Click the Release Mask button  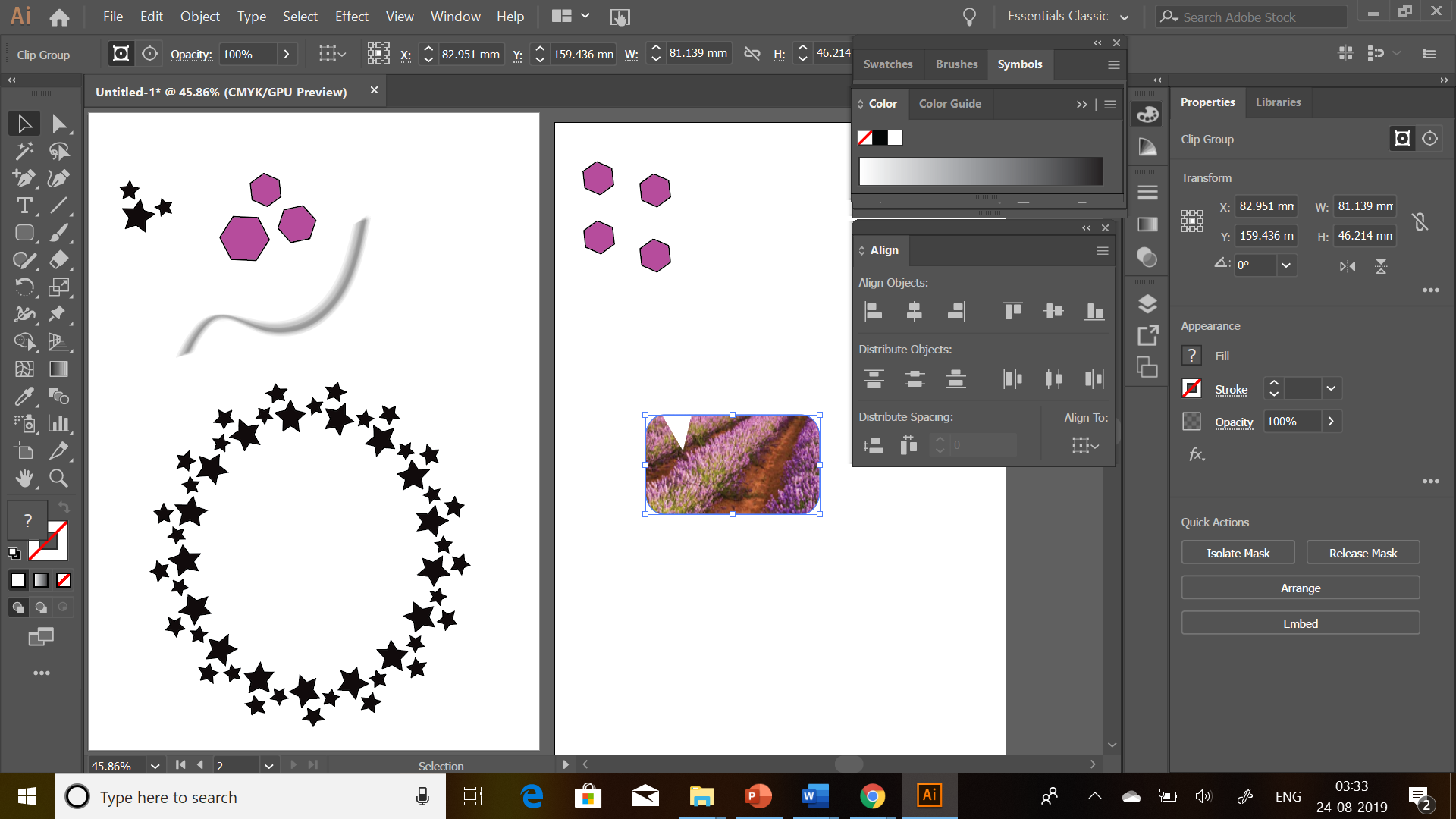click(1362, 553)
